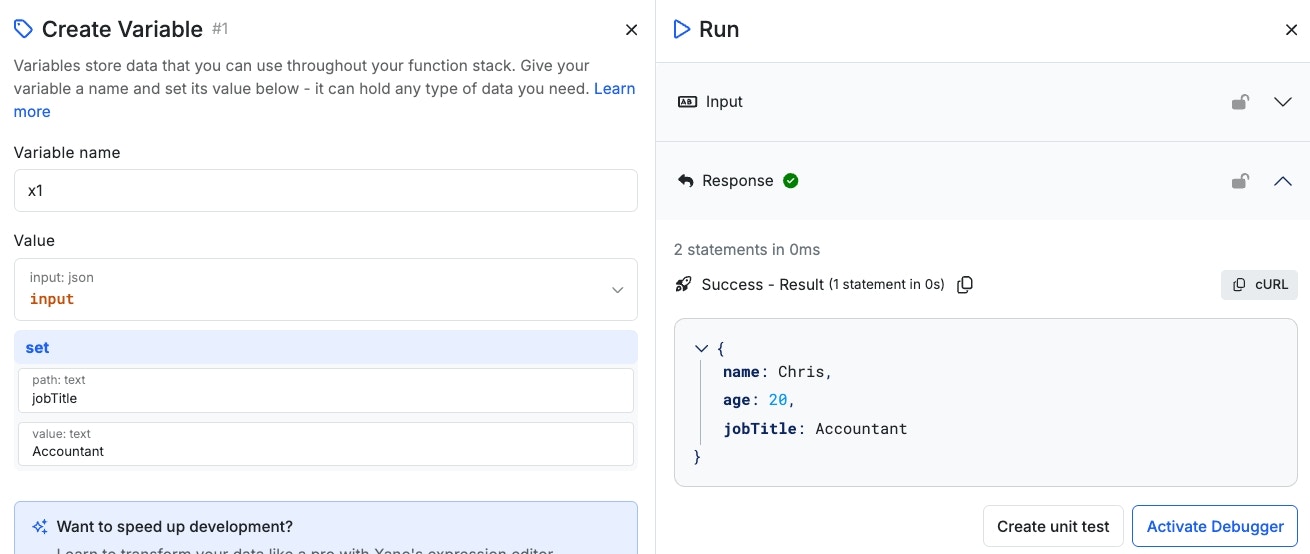
Task: Click the sparkle icon in tip banner
Action: point(40,527)
